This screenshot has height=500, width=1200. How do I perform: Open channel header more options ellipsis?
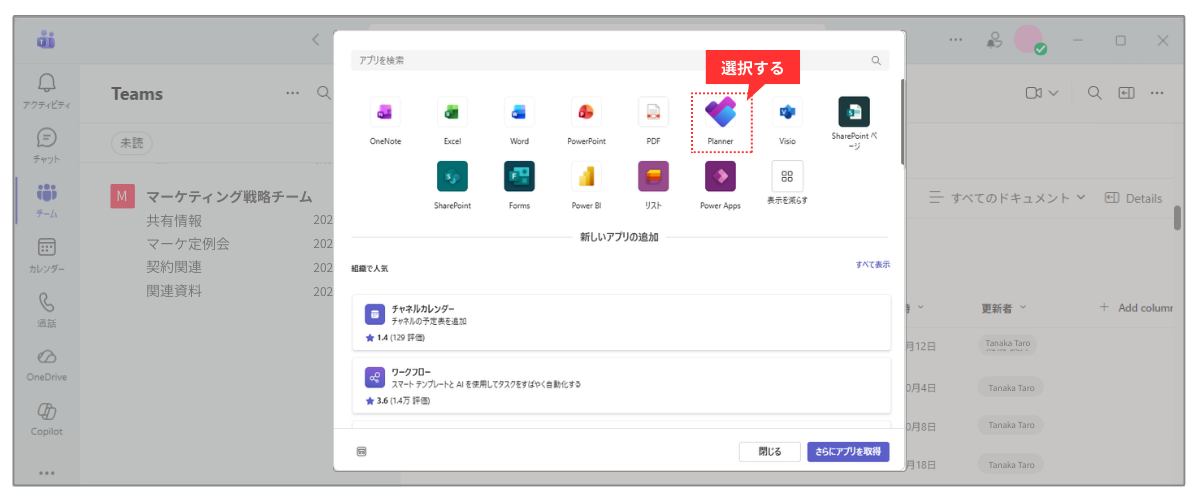(x=1156, y=93)
